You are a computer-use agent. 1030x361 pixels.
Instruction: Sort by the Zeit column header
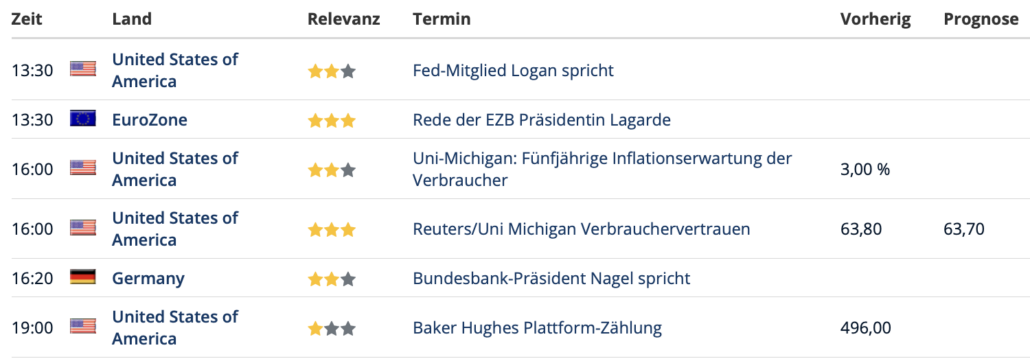[27, 20]
